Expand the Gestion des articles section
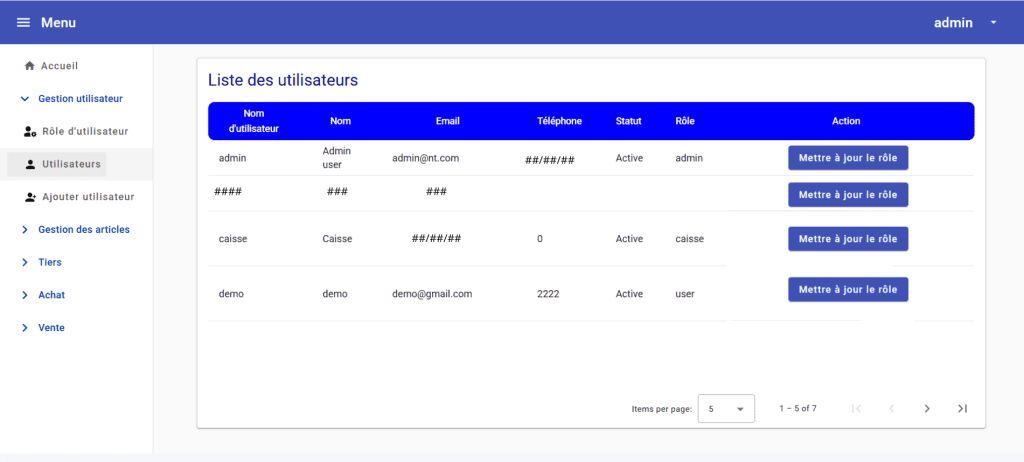 point(25,230)
